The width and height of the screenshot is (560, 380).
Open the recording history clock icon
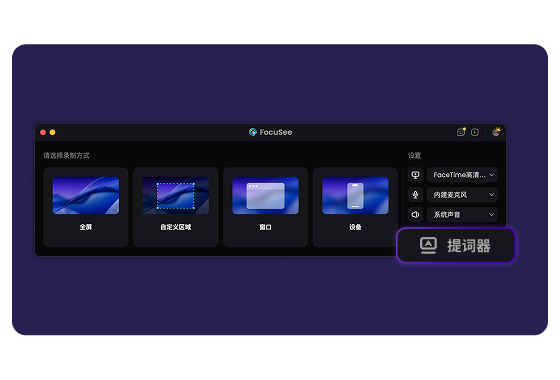pyautogui.click(x=475, y=132)
